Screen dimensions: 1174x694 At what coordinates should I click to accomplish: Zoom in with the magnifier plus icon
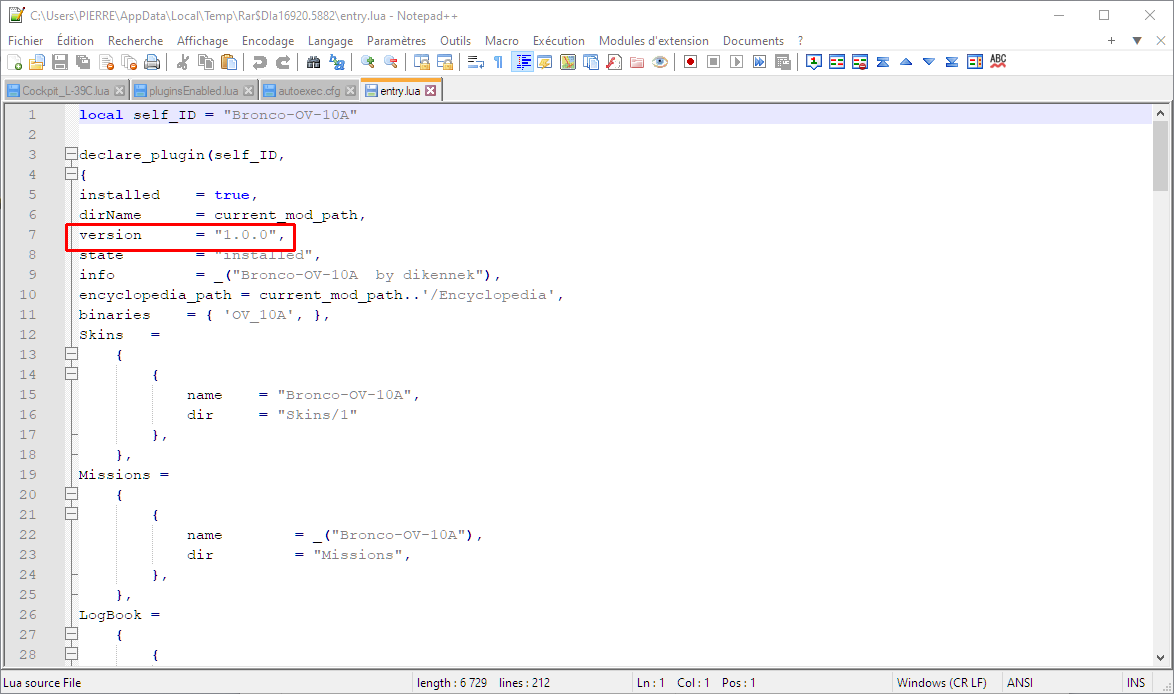pyautogui.click(x=368, y=62)
